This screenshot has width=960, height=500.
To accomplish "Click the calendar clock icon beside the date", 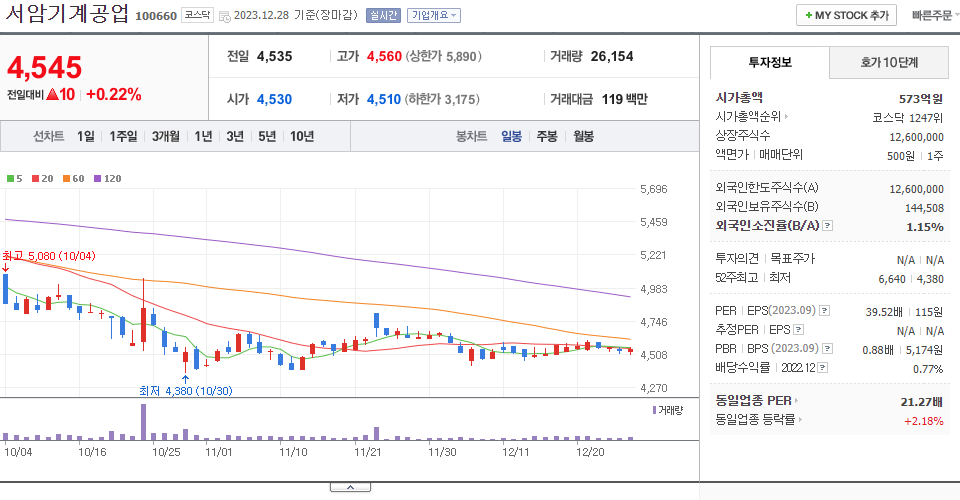I will [x=225, y=17].
